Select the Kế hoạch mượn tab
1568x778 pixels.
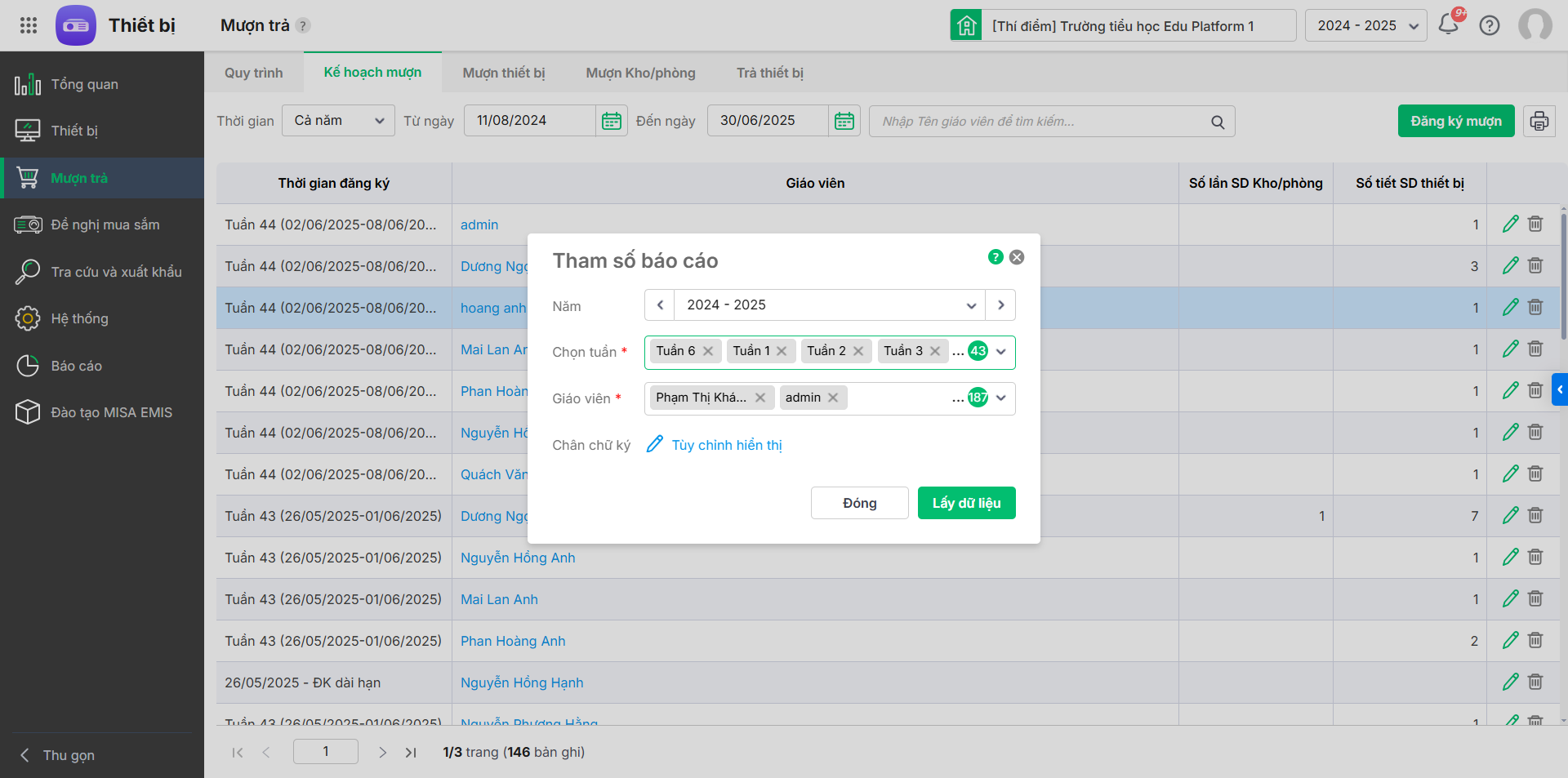[x=372, y=72]
